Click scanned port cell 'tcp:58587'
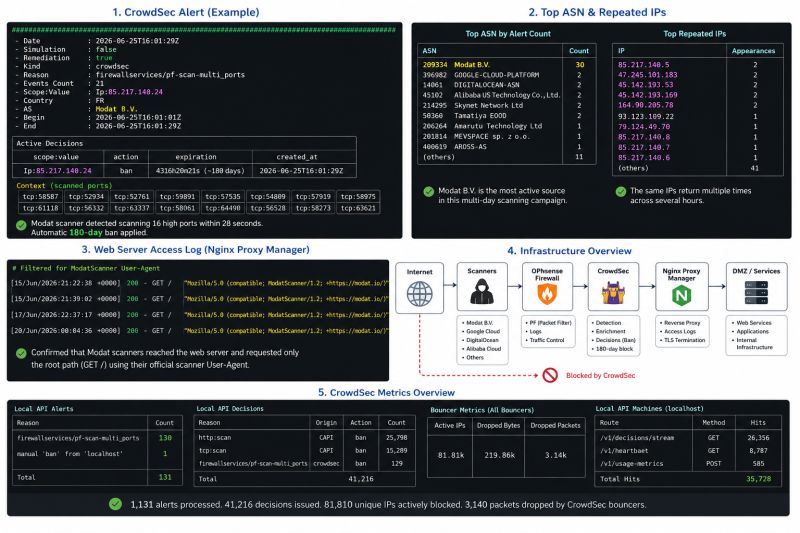The width and height of the screenshot is (800, 533). (41, 196)
